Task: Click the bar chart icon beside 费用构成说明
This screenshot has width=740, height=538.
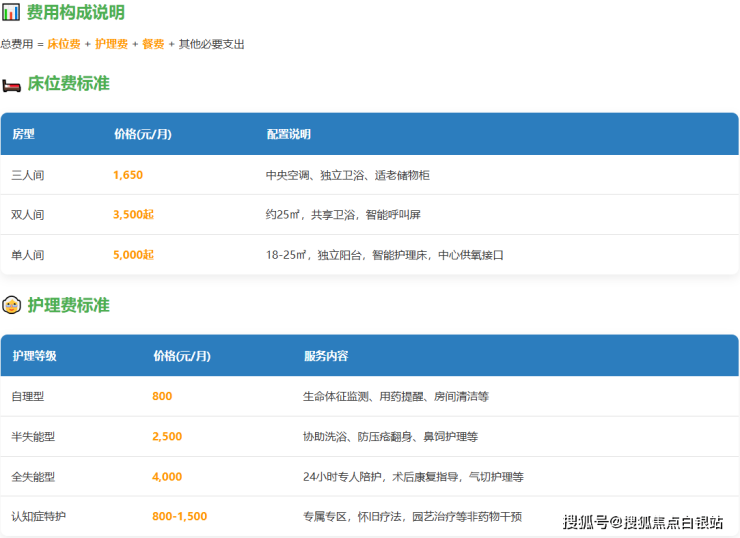Action: point(11,13)
